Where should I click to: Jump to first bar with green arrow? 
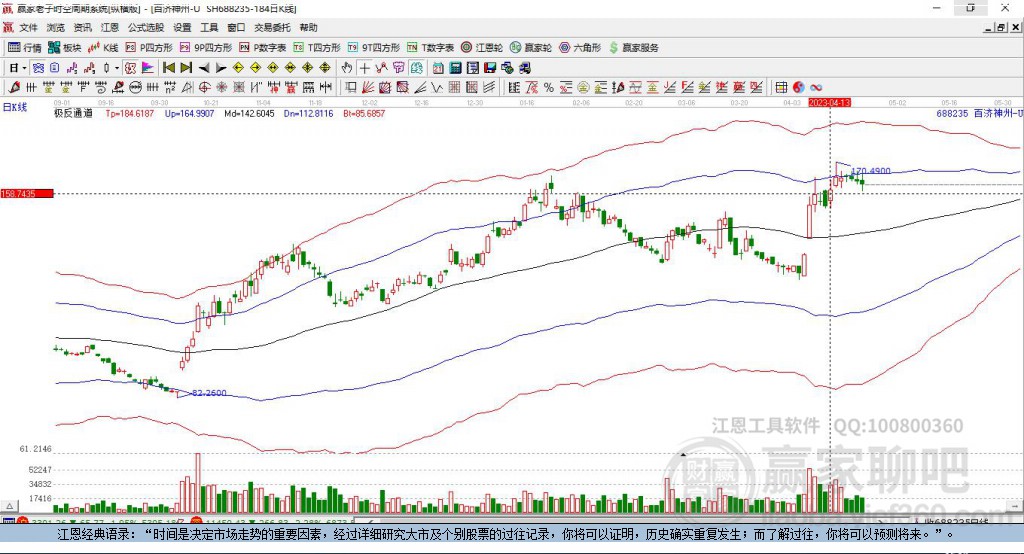168,68
